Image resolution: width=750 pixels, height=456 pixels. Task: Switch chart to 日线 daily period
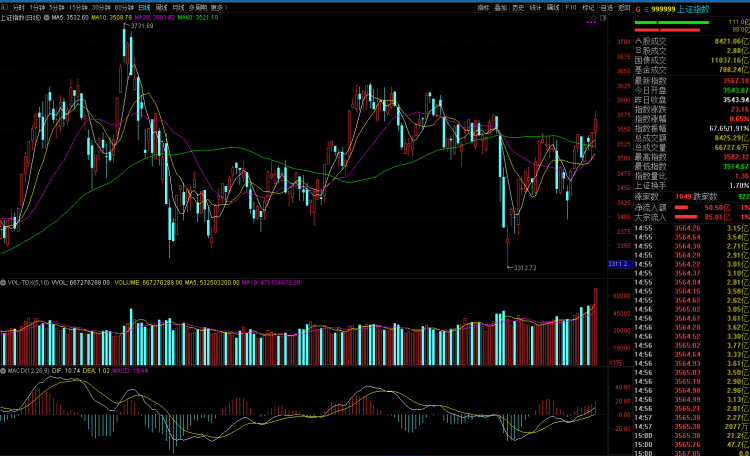tap(144, 7)
